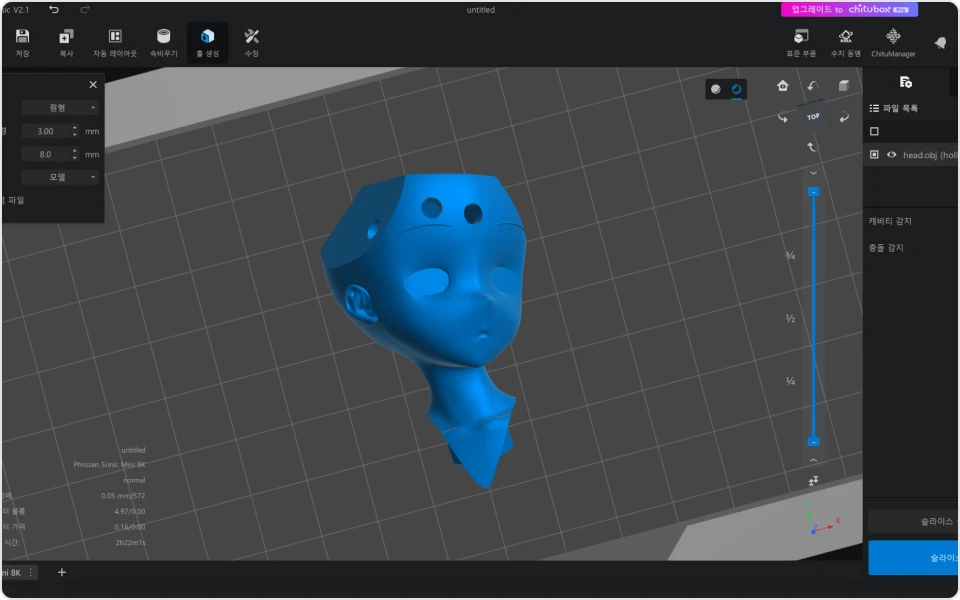Screen dimensions: 960x600
Task: Select head.obj in the file list
Action: click(929, 155)
